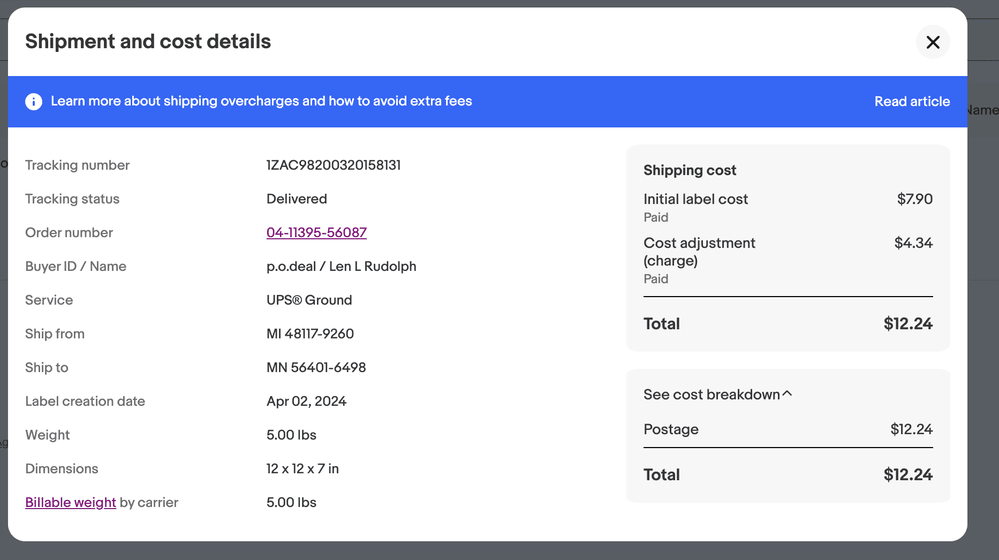Screen dimensions: 999x560
Task: Click the dimensions value 12 x 12 x 7 in
Action: tap(303, 469)
